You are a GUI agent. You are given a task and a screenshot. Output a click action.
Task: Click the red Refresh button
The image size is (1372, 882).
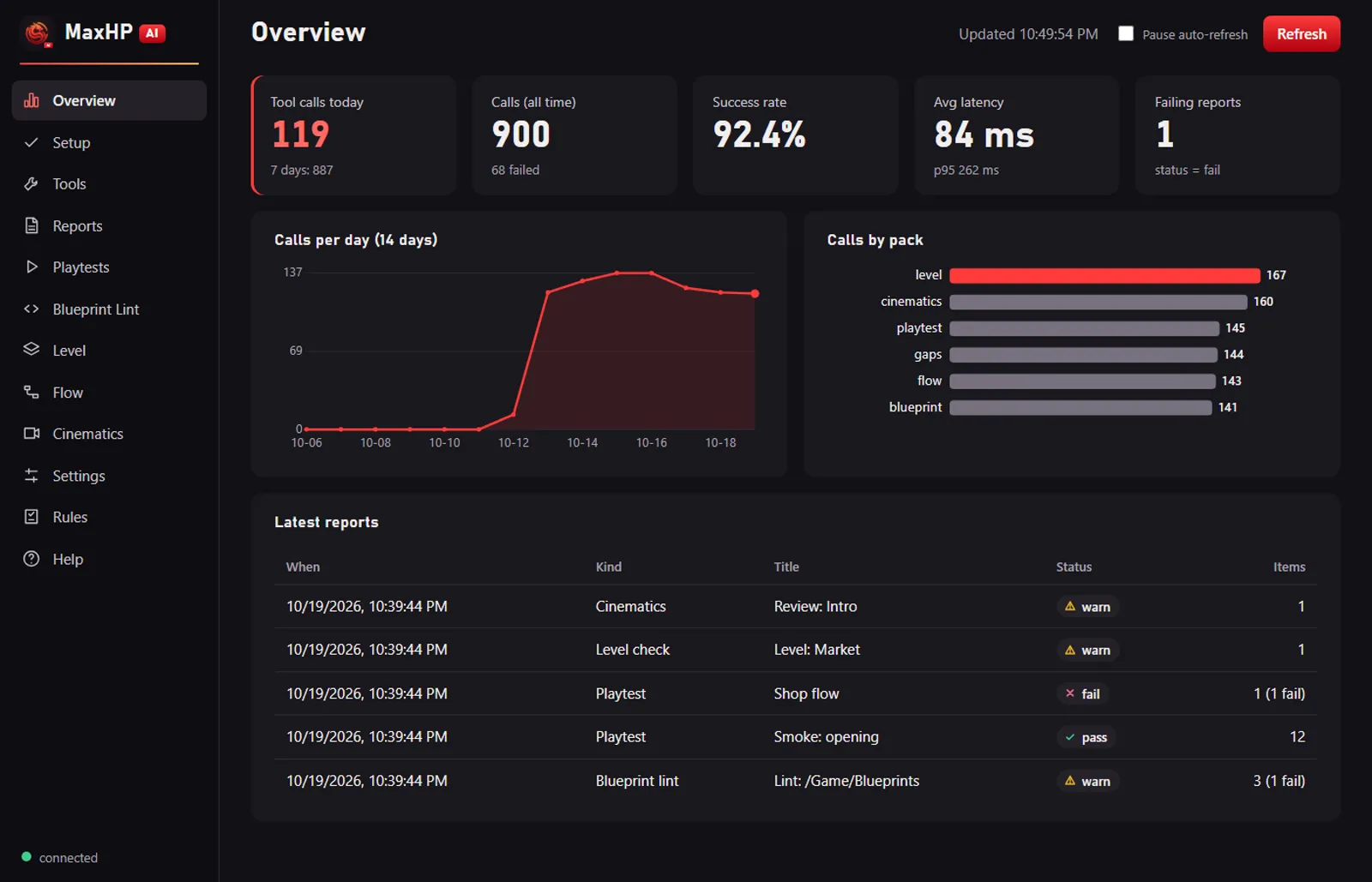(1301, 33)
